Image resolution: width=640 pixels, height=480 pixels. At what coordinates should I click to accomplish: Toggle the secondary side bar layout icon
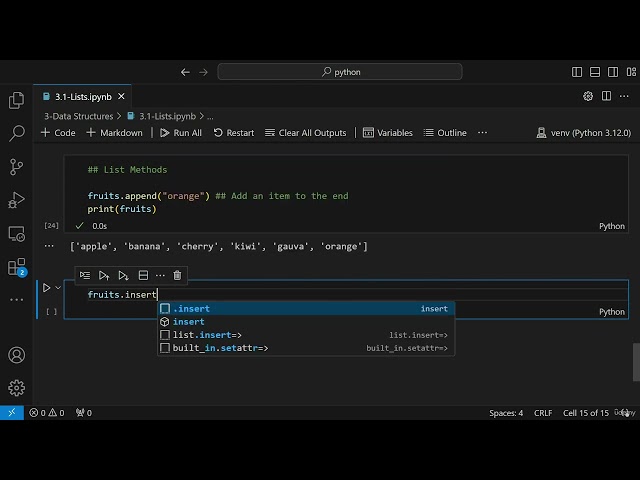pos(613,72)
